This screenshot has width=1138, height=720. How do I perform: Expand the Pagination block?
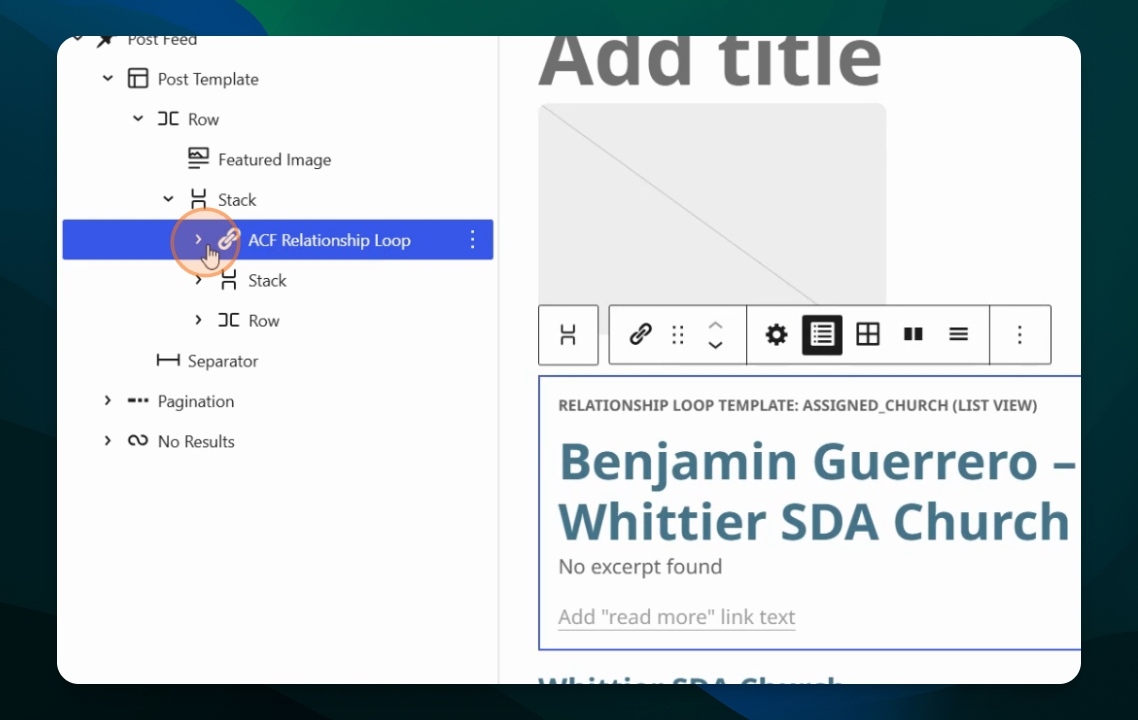click(108, 401)
